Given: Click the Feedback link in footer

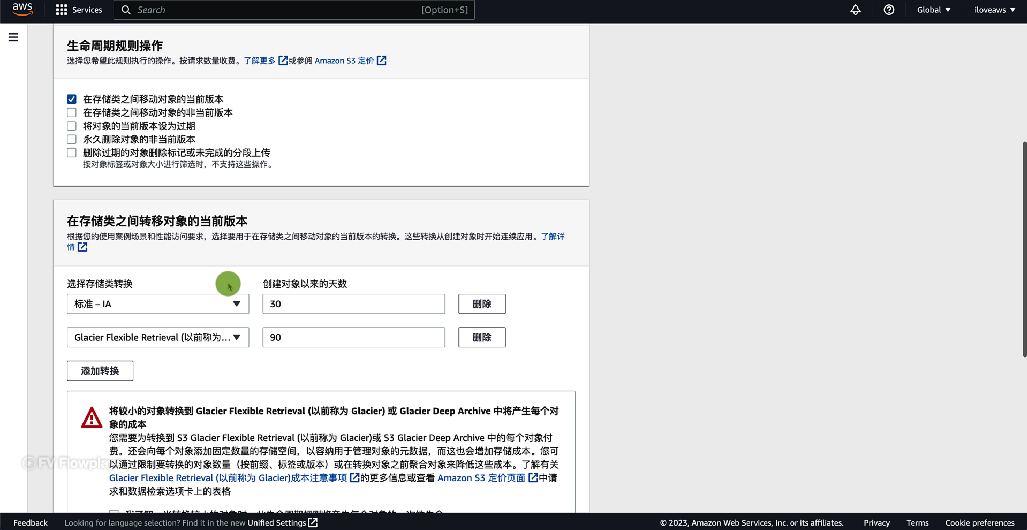Looking at the screenshot, I should [31, 522].
